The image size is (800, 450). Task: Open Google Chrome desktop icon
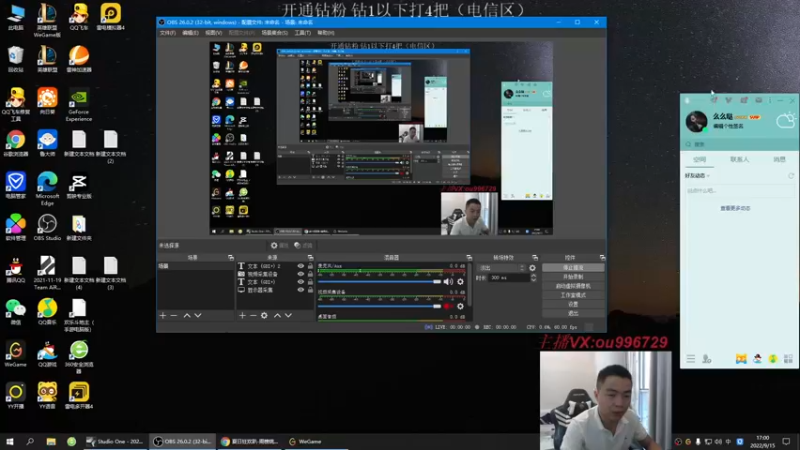point(15,143)
